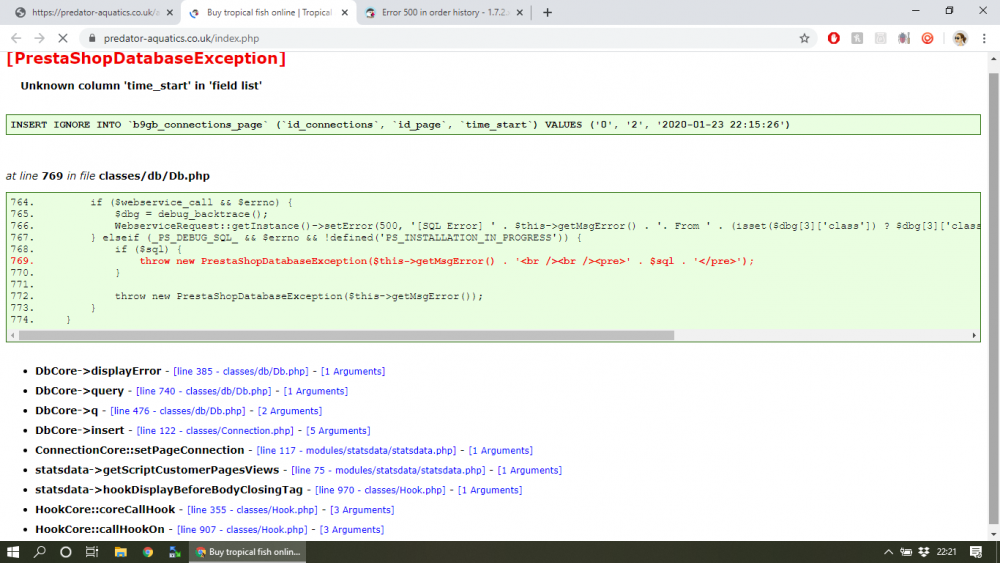The height and width of the screenshot is (563, 1000).
Task: Expand 3 Arguments for HookCore::callHookOn
Action: 351,529
